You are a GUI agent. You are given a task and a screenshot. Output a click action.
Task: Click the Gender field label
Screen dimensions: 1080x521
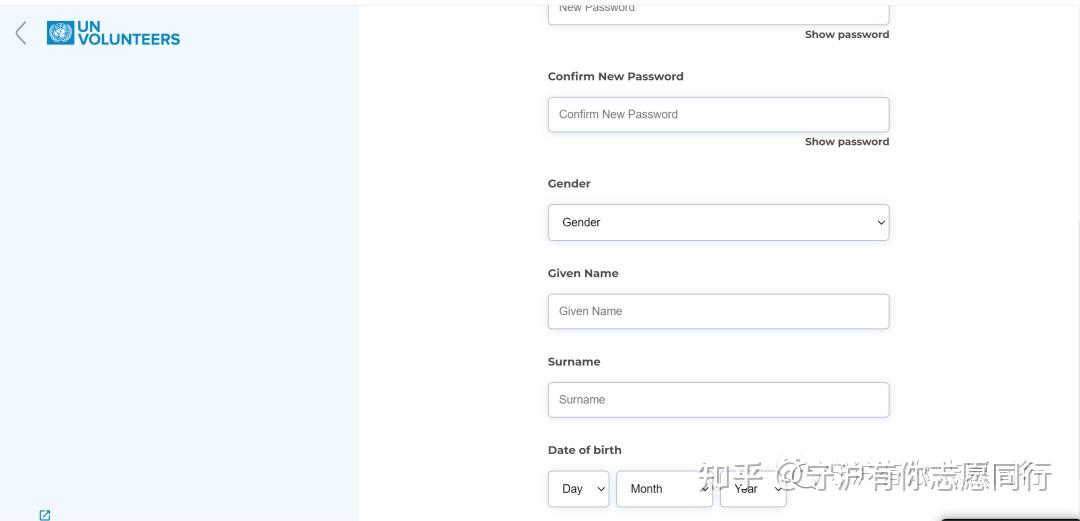pyautogui.click(x=569, y=184)
